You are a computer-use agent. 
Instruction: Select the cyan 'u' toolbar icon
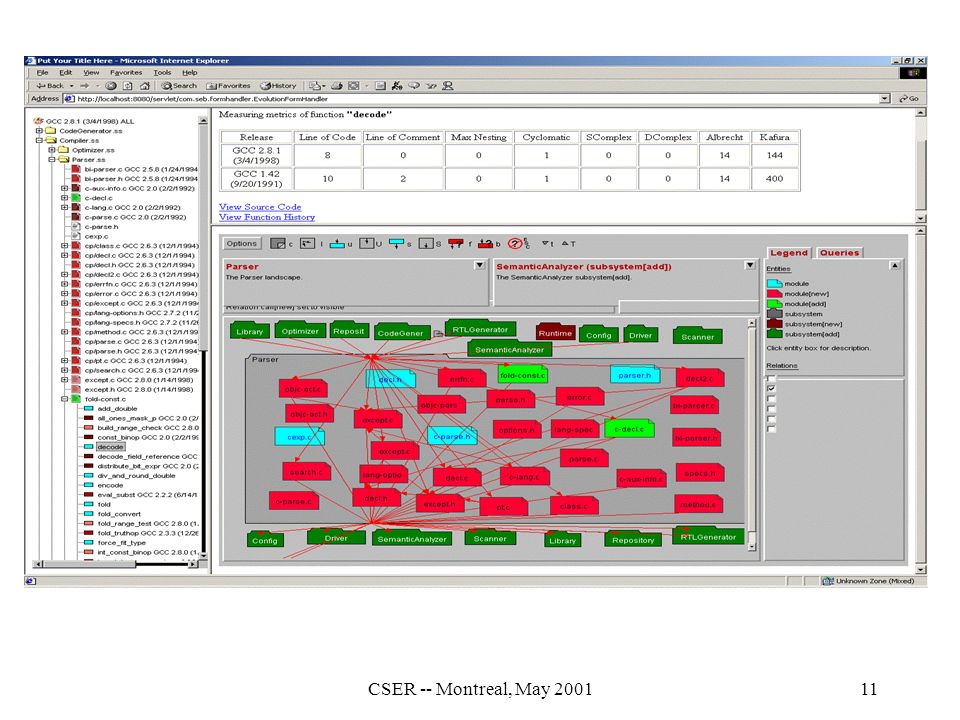tap(337, 244)
